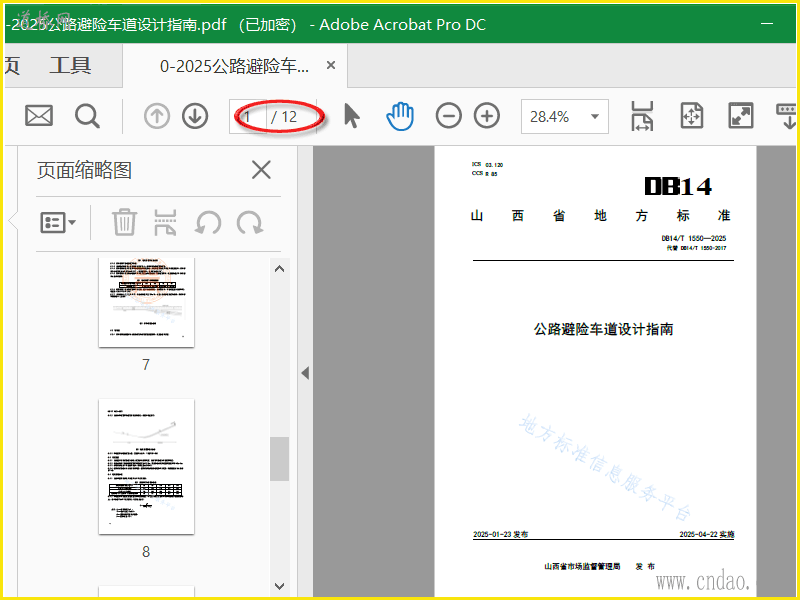
Task: Zoom in with the plus button
Action: point(487,116)
